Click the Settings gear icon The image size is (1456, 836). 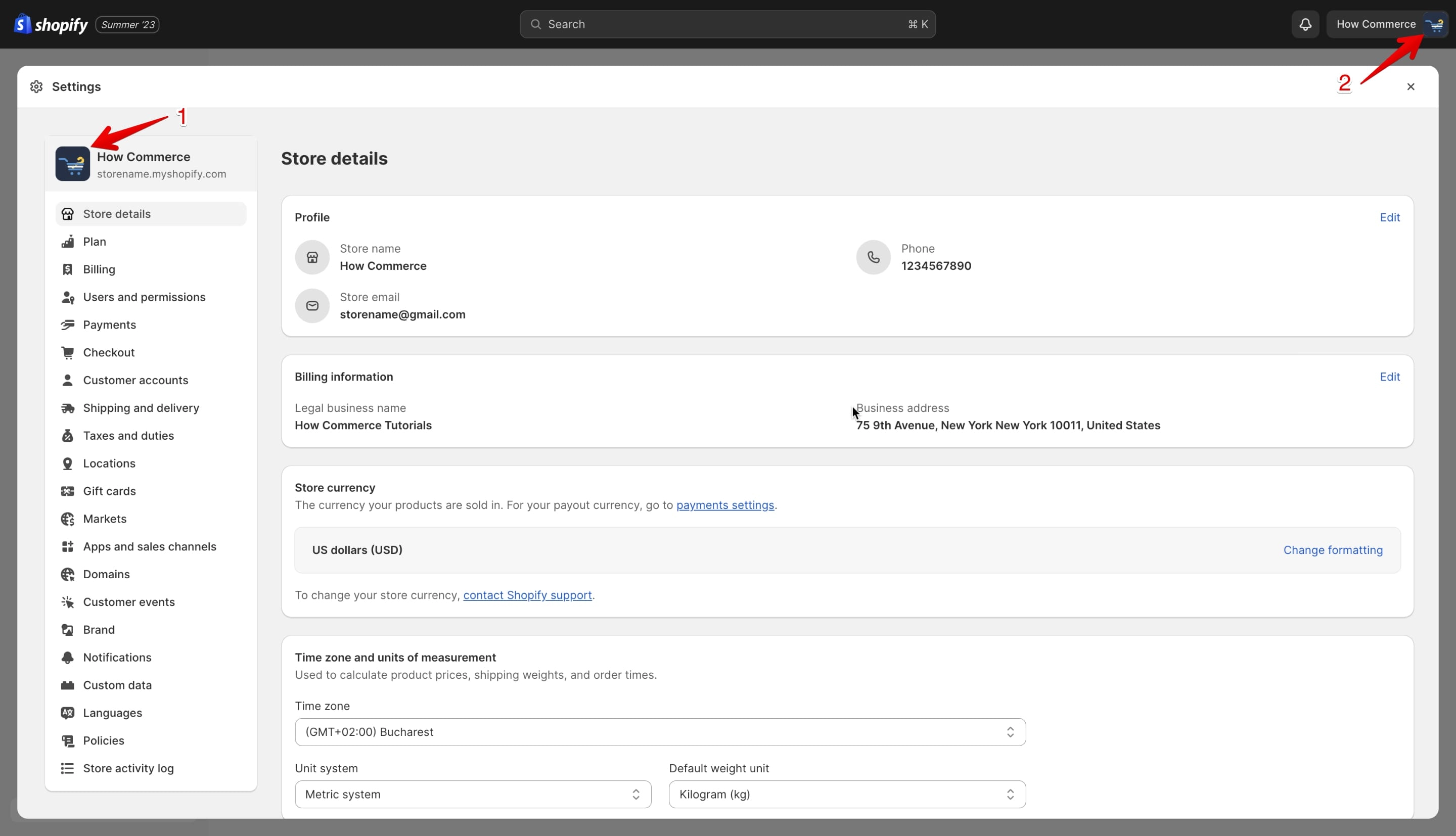click(x=36, y=86)
